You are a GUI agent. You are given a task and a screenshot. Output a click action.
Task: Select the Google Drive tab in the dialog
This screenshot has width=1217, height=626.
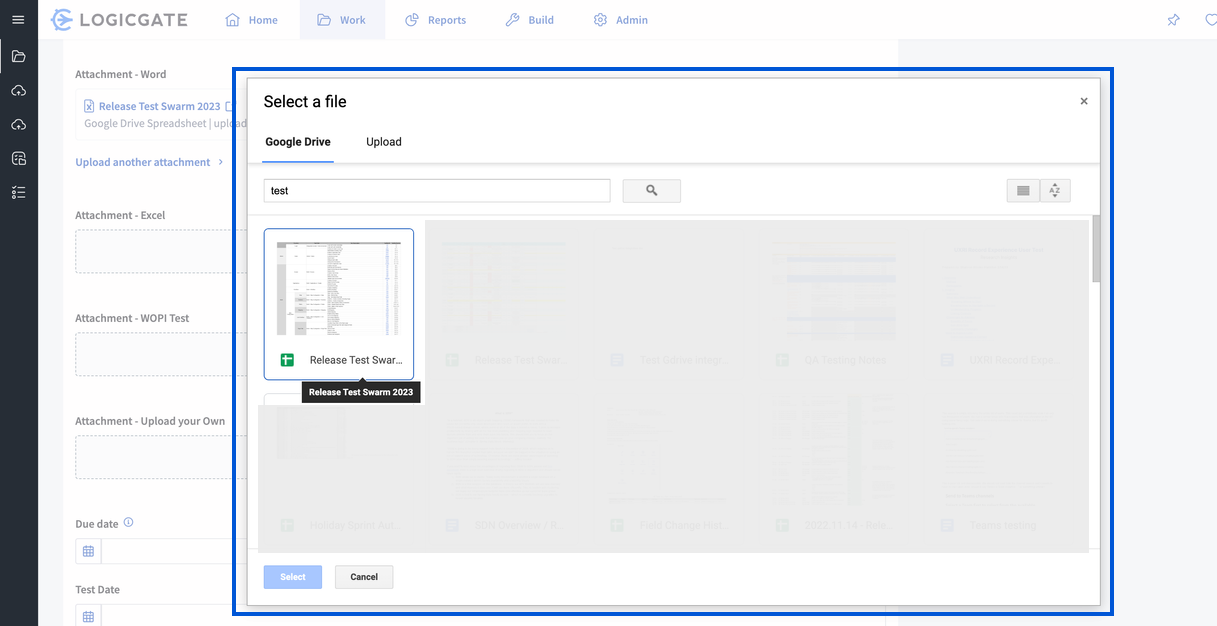(298, 142)
